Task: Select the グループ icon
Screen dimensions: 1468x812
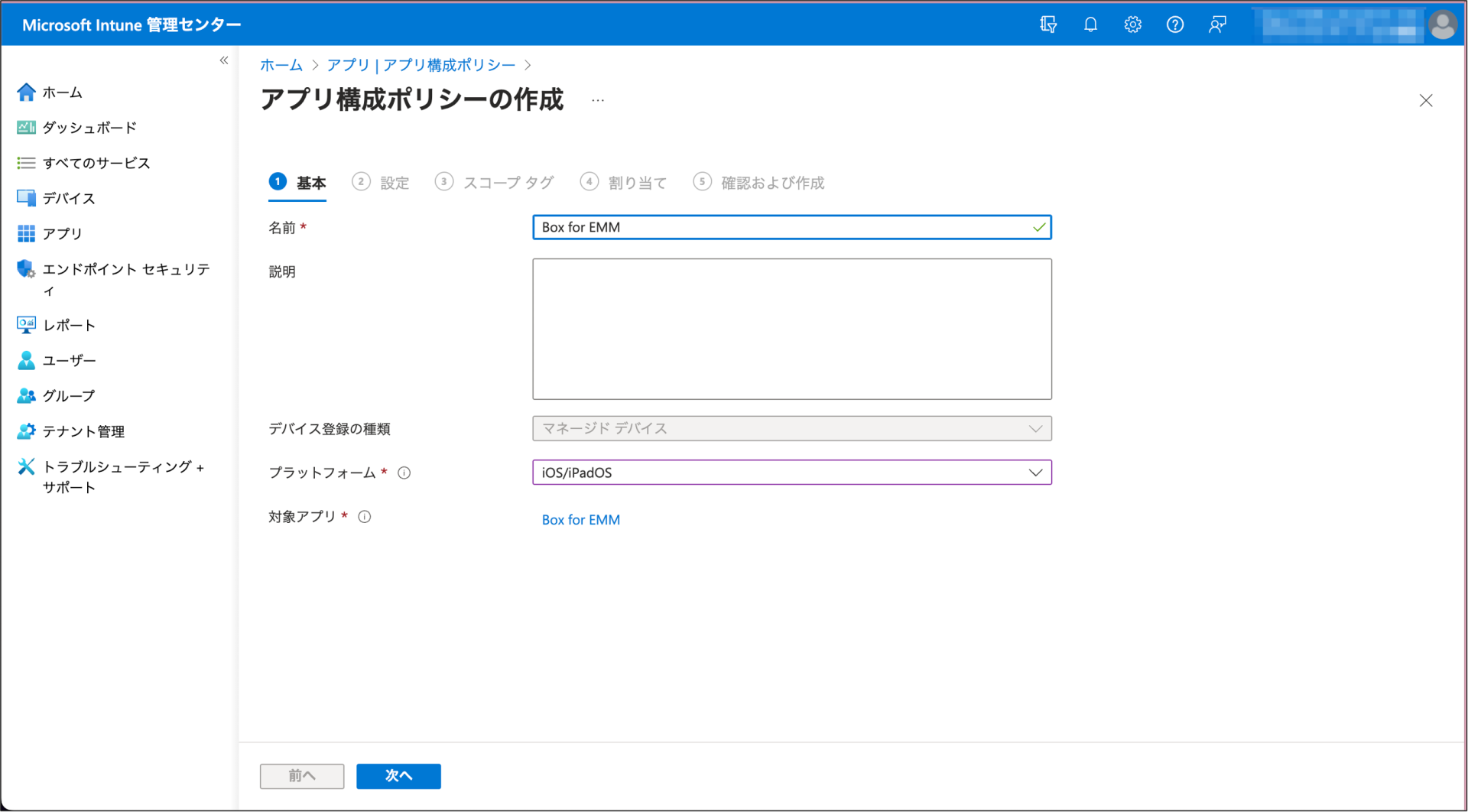Action: point(69,395)
